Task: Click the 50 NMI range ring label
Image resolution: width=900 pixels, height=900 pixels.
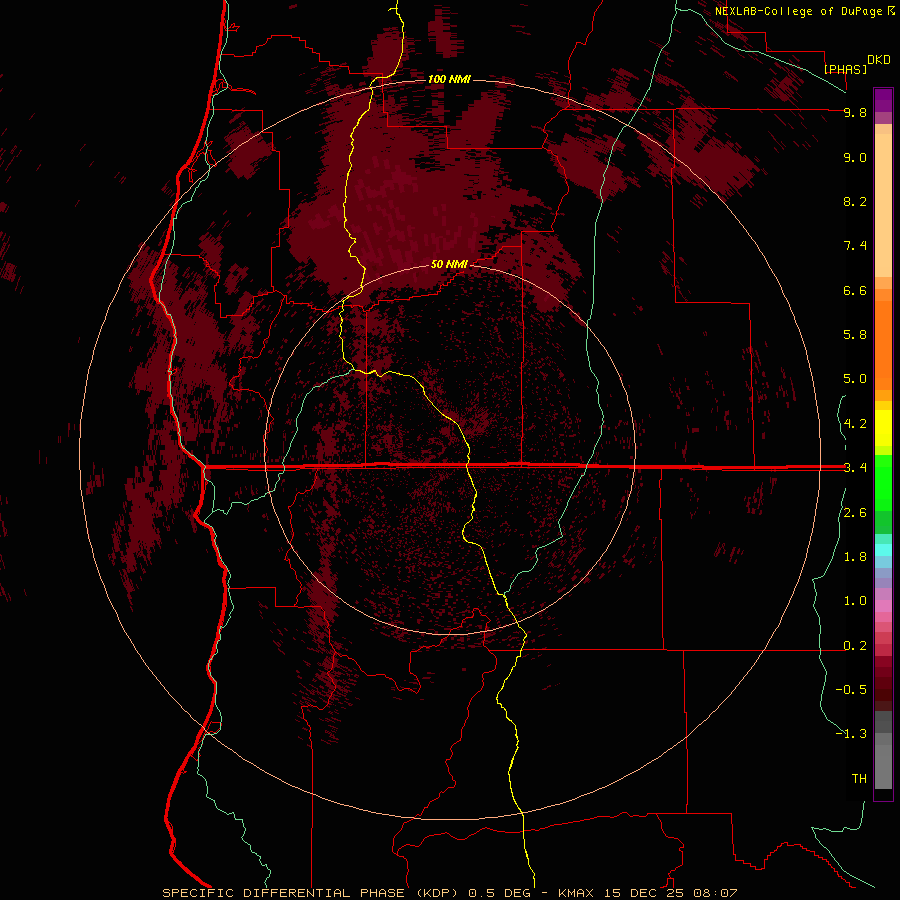Action: (449, 264)
